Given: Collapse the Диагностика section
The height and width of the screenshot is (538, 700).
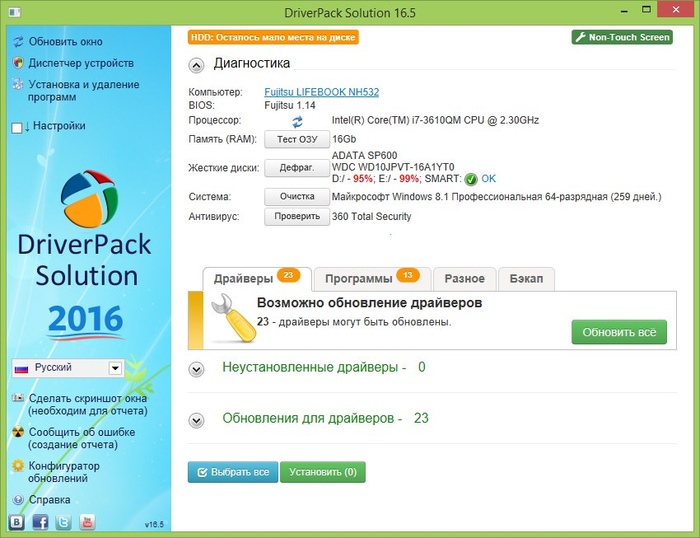Looking at the screenshot, I should 197,64.
